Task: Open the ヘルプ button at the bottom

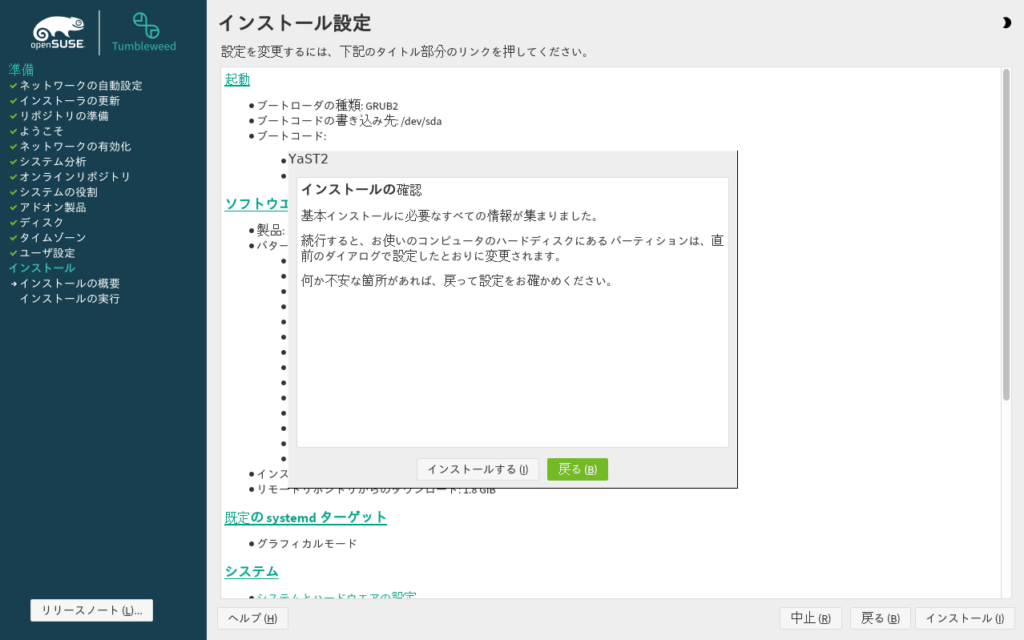Action: tap(252, 618)
